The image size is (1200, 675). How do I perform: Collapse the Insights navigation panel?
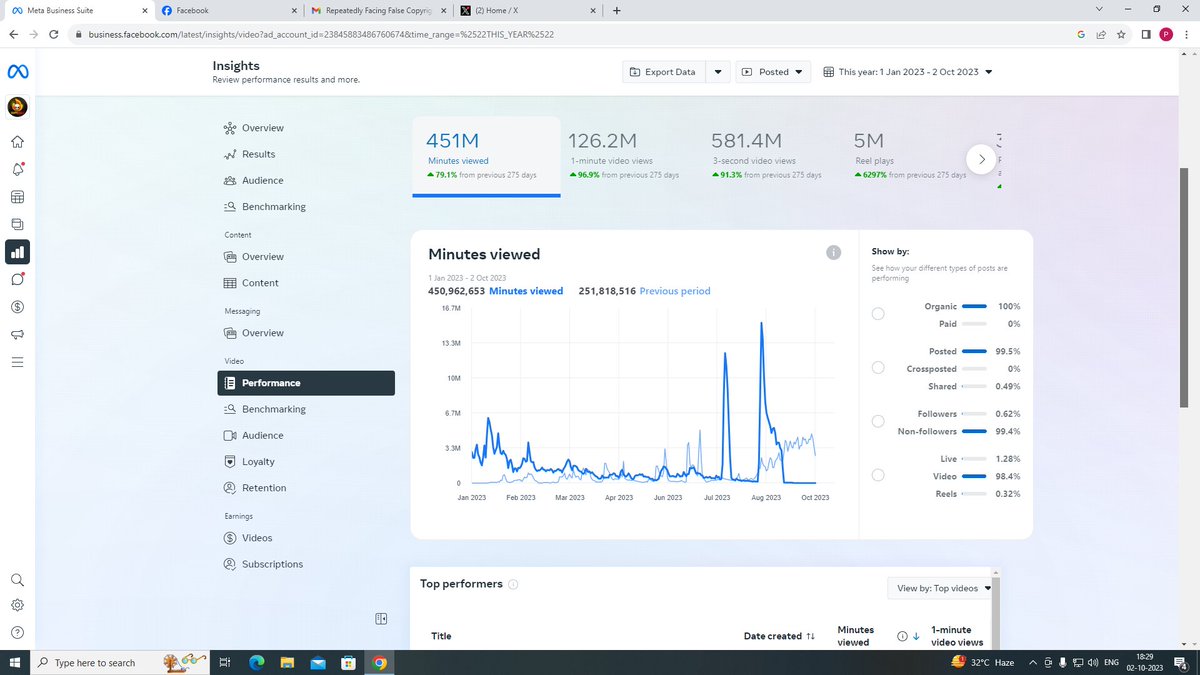[x=381, y=619]
